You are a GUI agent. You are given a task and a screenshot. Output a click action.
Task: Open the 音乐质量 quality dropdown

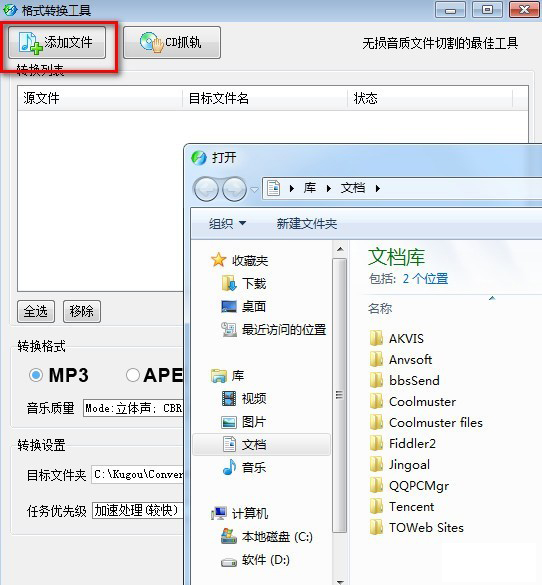click(x=134, y=408)
